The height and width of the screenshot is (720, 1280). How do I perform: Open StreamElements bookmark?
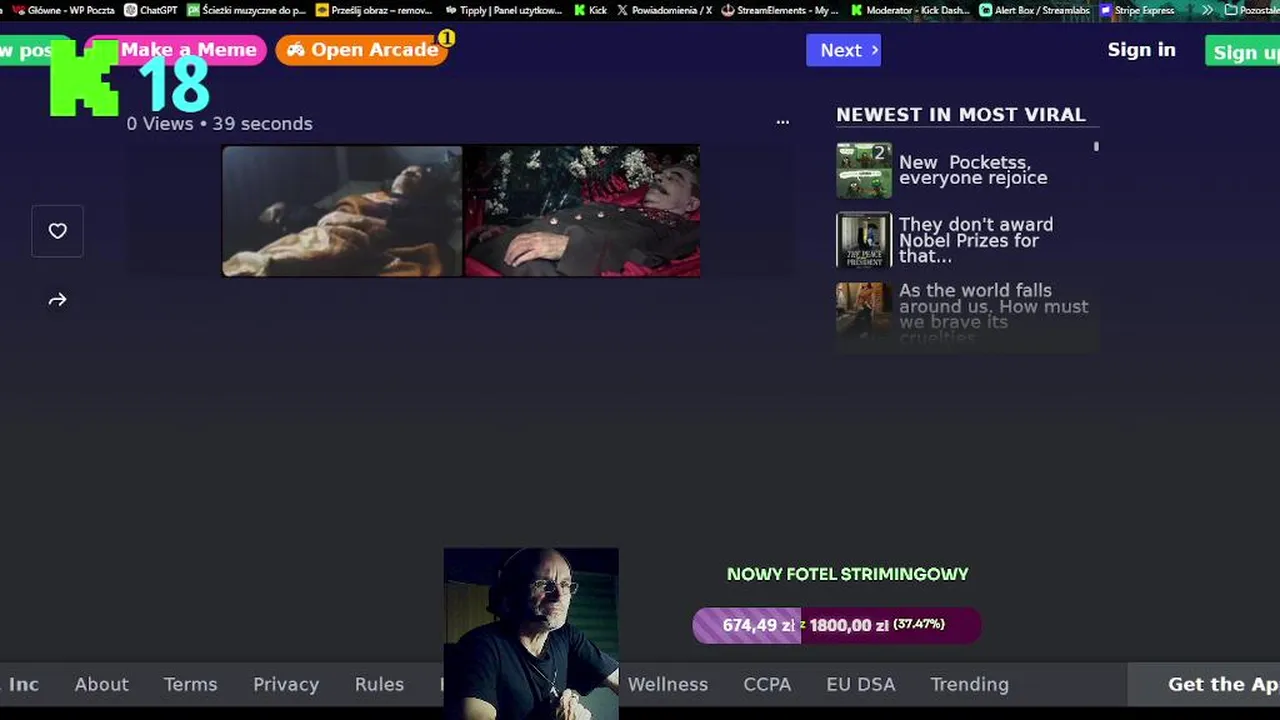[x=781, y=10]
